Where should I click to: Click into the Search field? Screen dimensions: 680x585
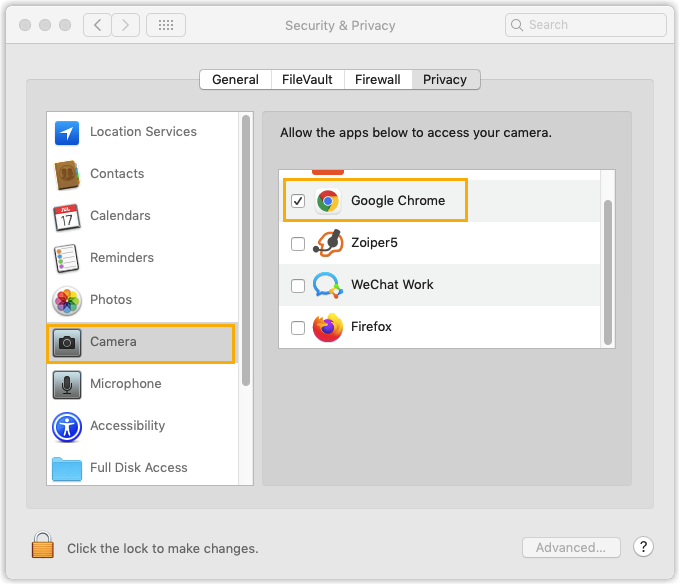[585, 25]
